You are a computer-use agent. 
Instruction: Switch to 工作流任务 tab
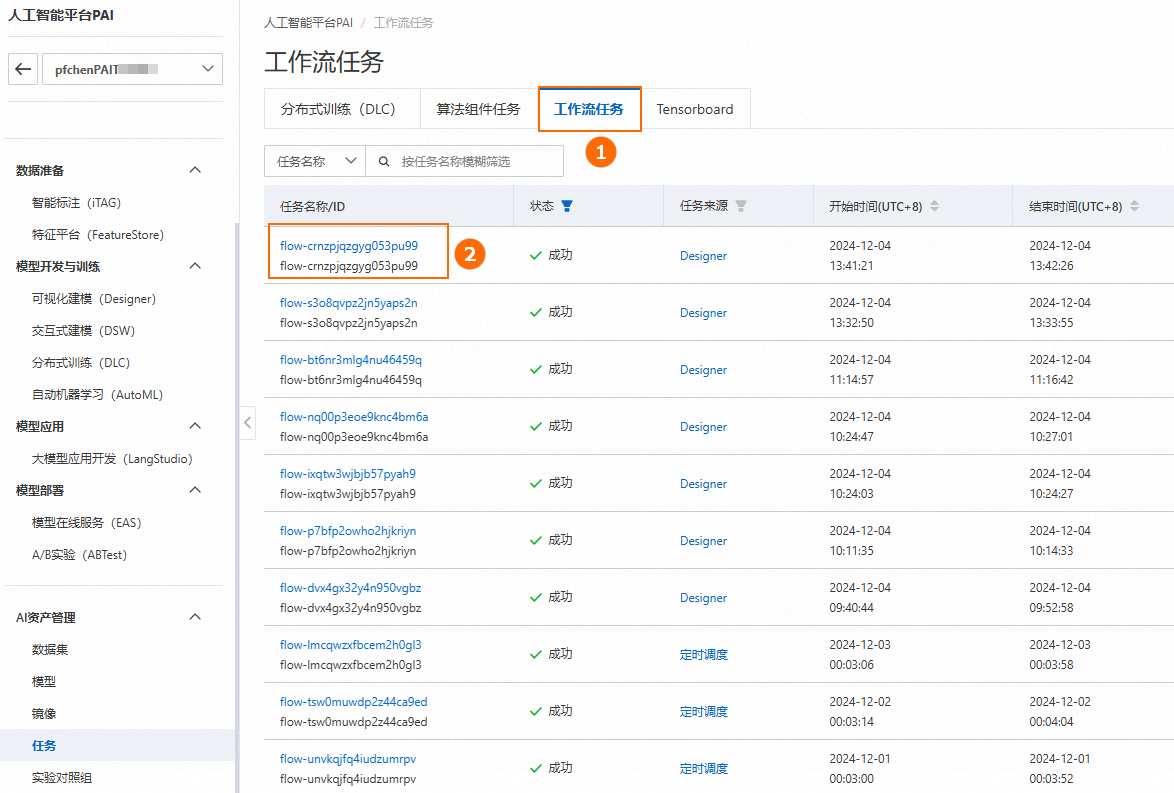tap(588, 109)
